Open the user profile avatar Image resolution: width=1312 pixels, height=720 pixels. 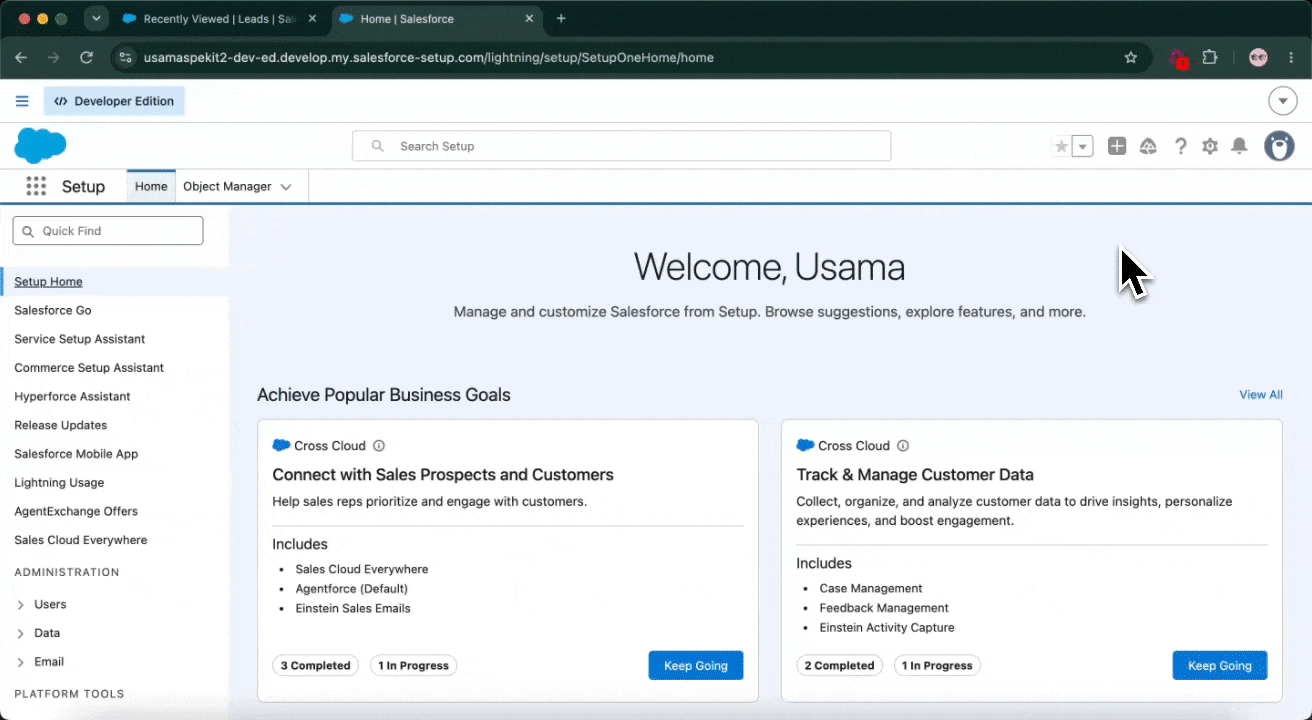tap(1279, 146)
